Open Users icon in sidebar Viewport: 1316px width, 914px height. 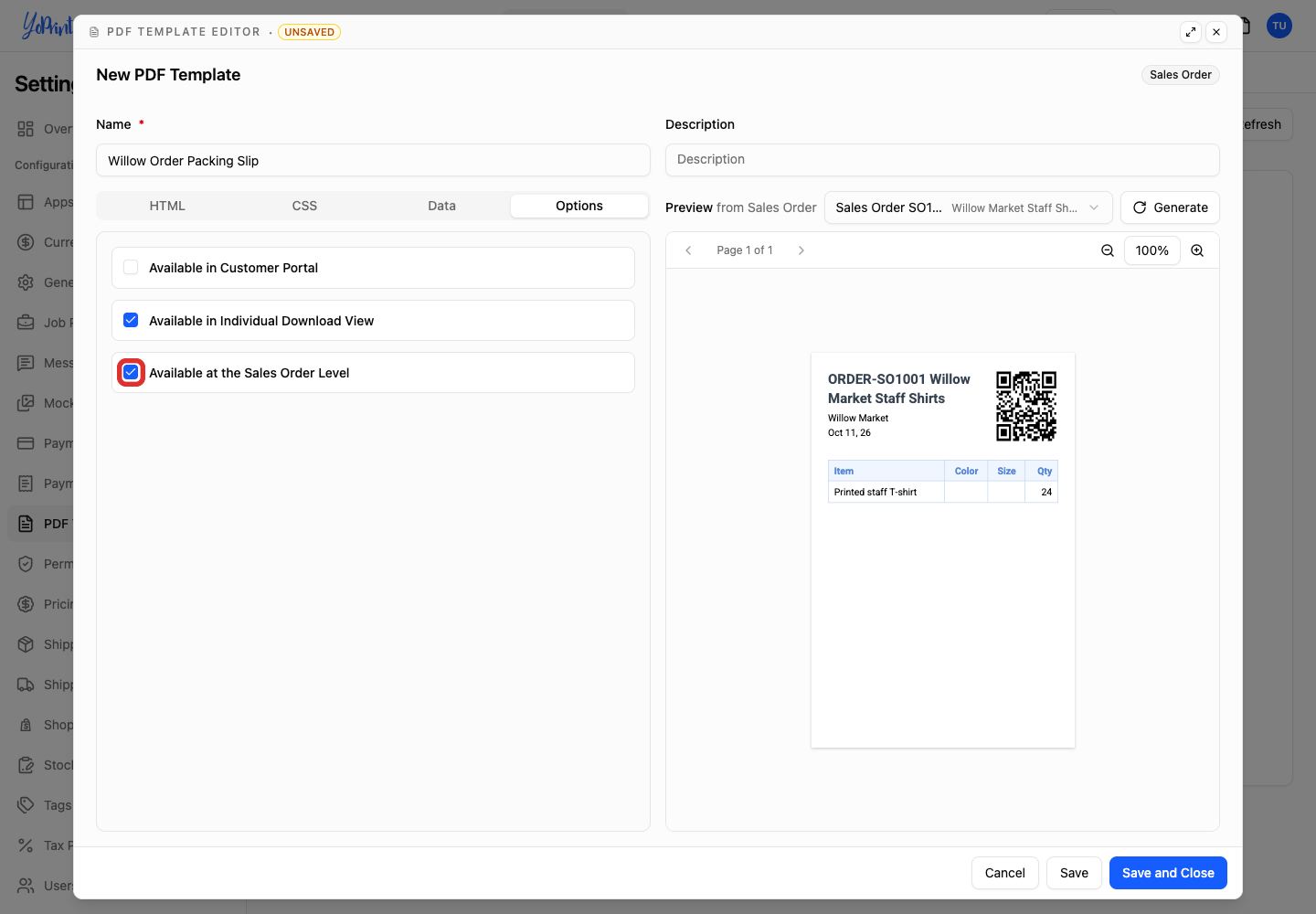pos(26,886)
